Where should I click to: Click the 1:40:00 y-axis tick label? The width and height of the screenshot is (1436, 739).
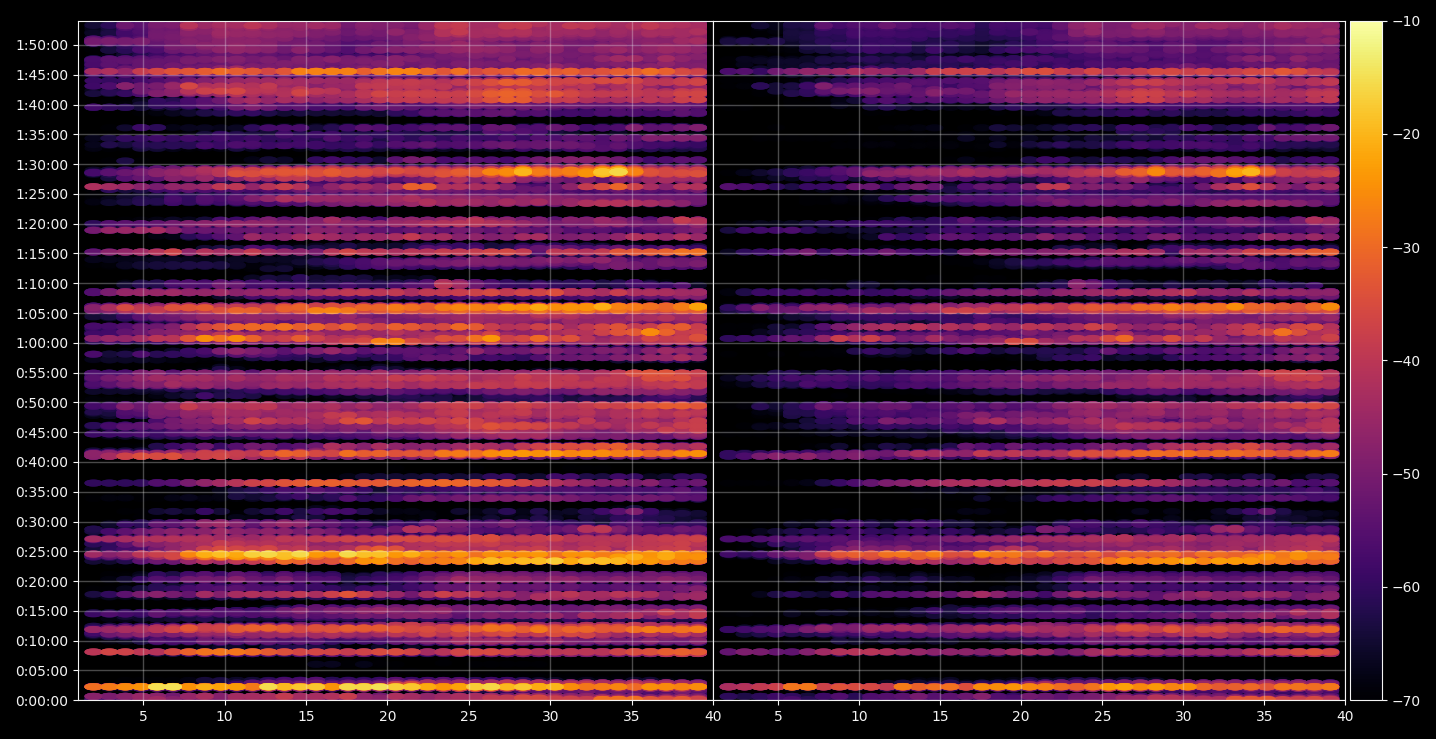pyautogui.click(x=42, y=105)
